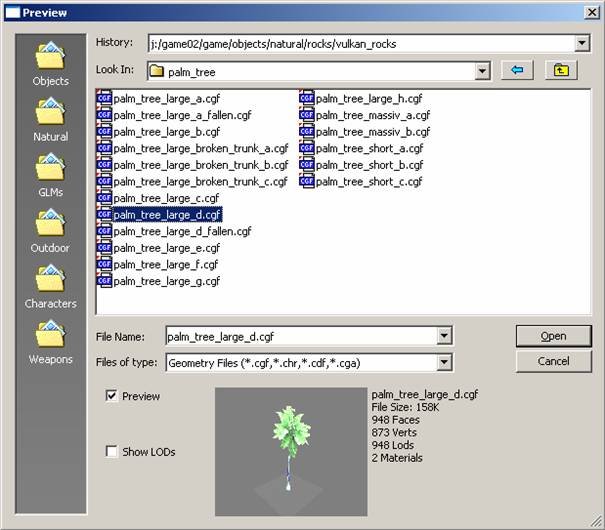The image size is (605, 530).
Task: Enable the Show LODs checkbox
Action: coord(111,452)
